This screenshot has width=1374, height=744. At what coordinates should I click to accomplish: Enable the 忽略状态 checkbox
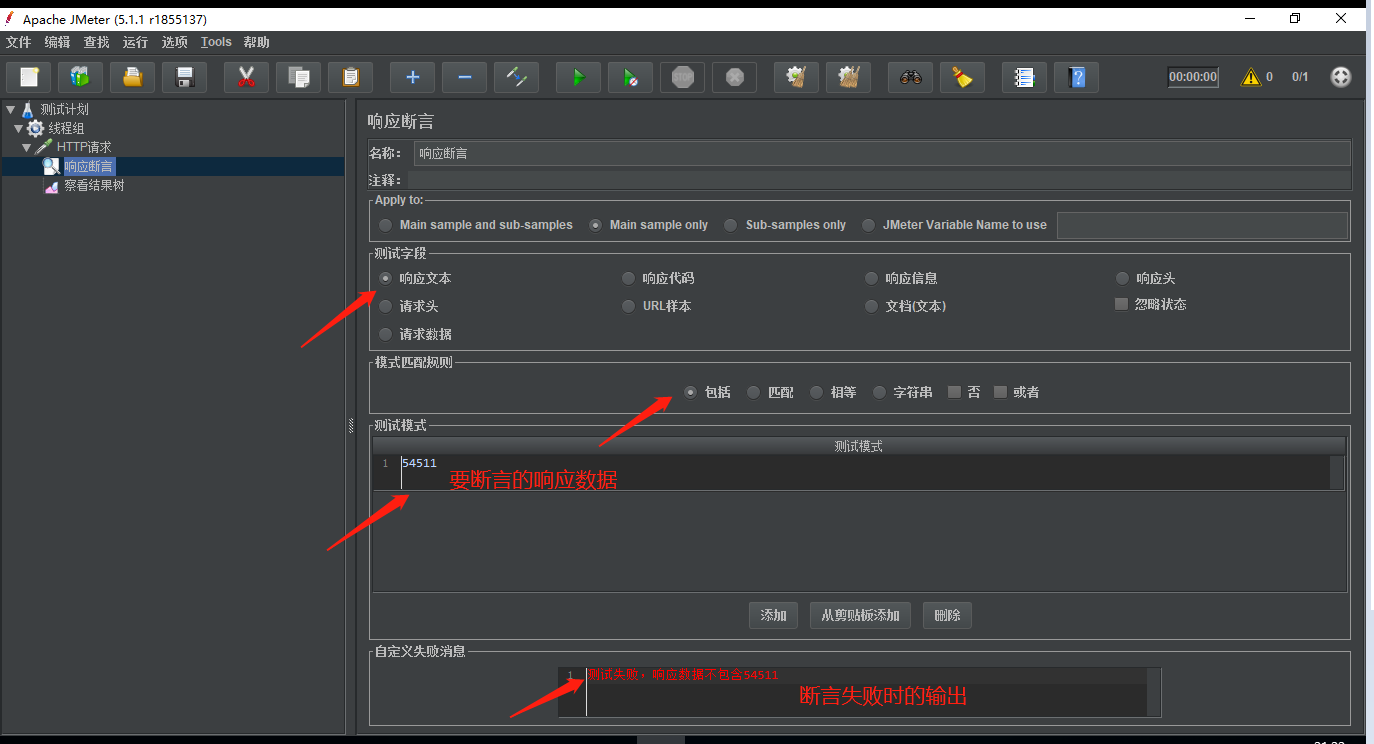(x=1151, y=304)
